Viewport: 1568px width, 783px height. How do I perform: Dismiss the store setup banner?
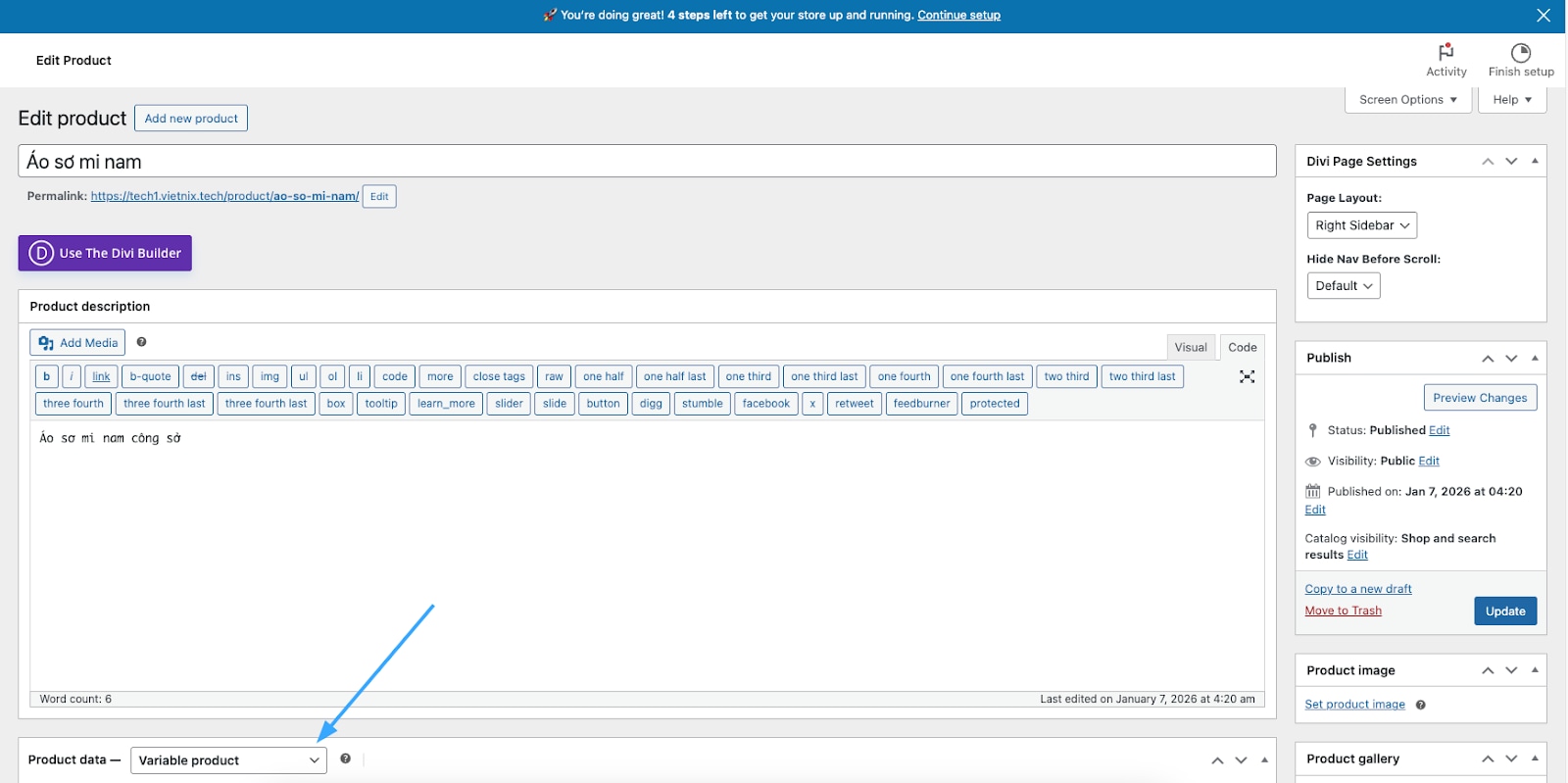(1543, 16)
